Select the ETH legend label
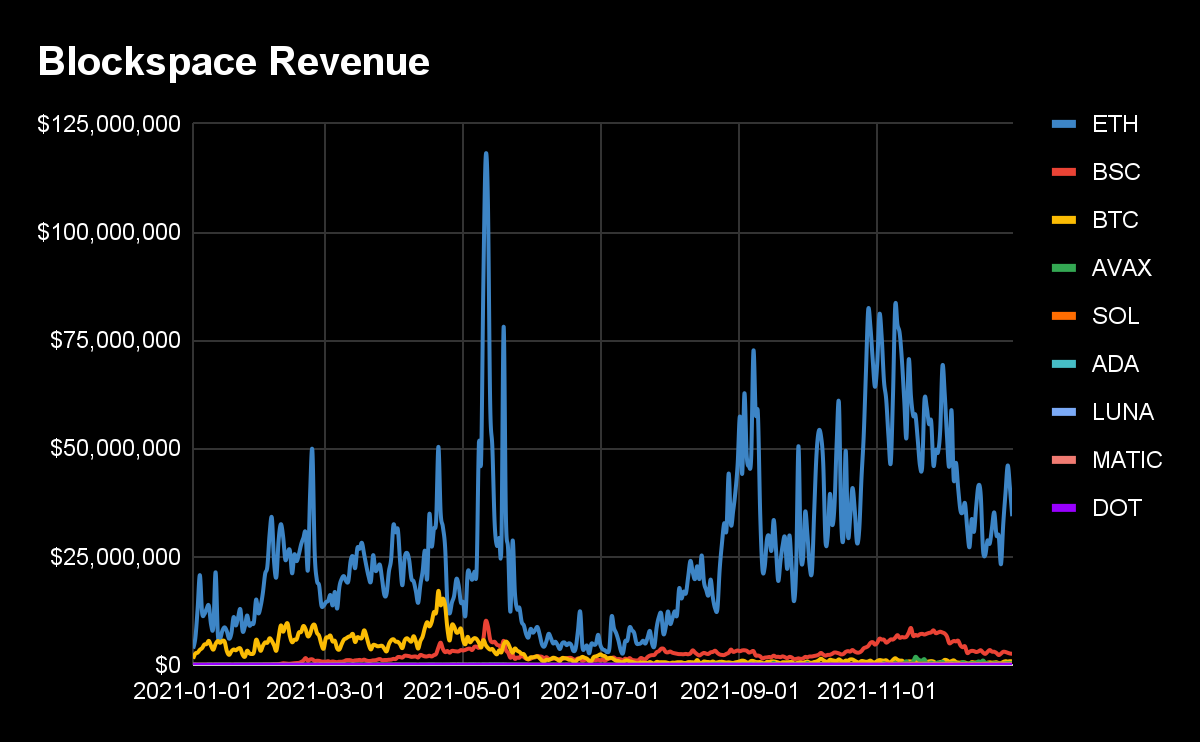 coord(1114,124)
